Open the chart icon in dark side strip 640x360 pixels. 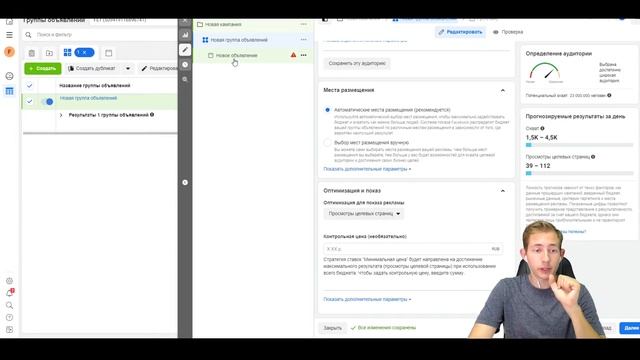click(185, 35)
